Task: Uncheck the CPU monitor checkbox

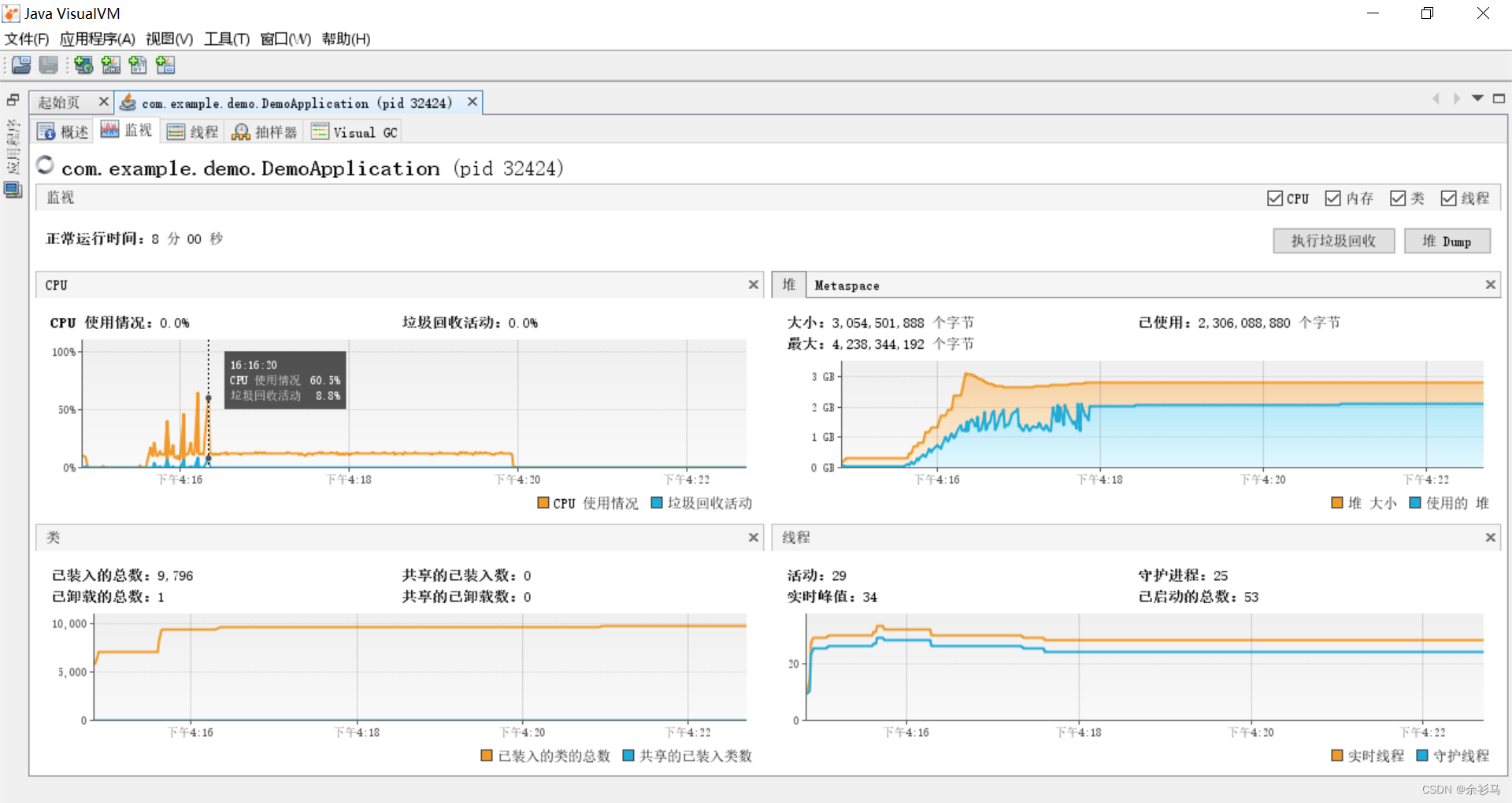Action: (x=1275, y=198)
